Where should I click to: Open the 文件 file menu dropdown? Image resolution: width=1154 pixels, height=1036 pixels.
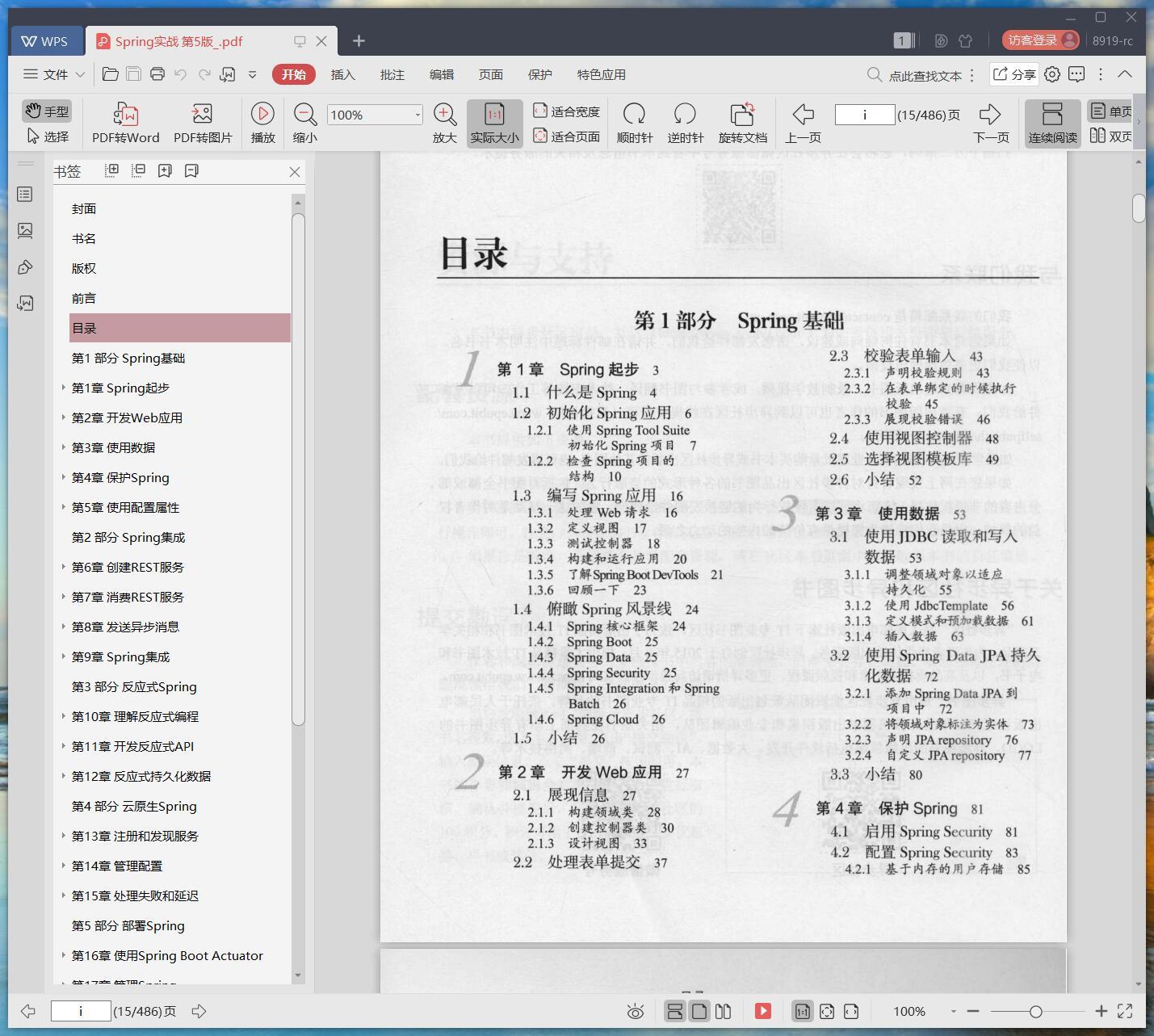point(53,74)
